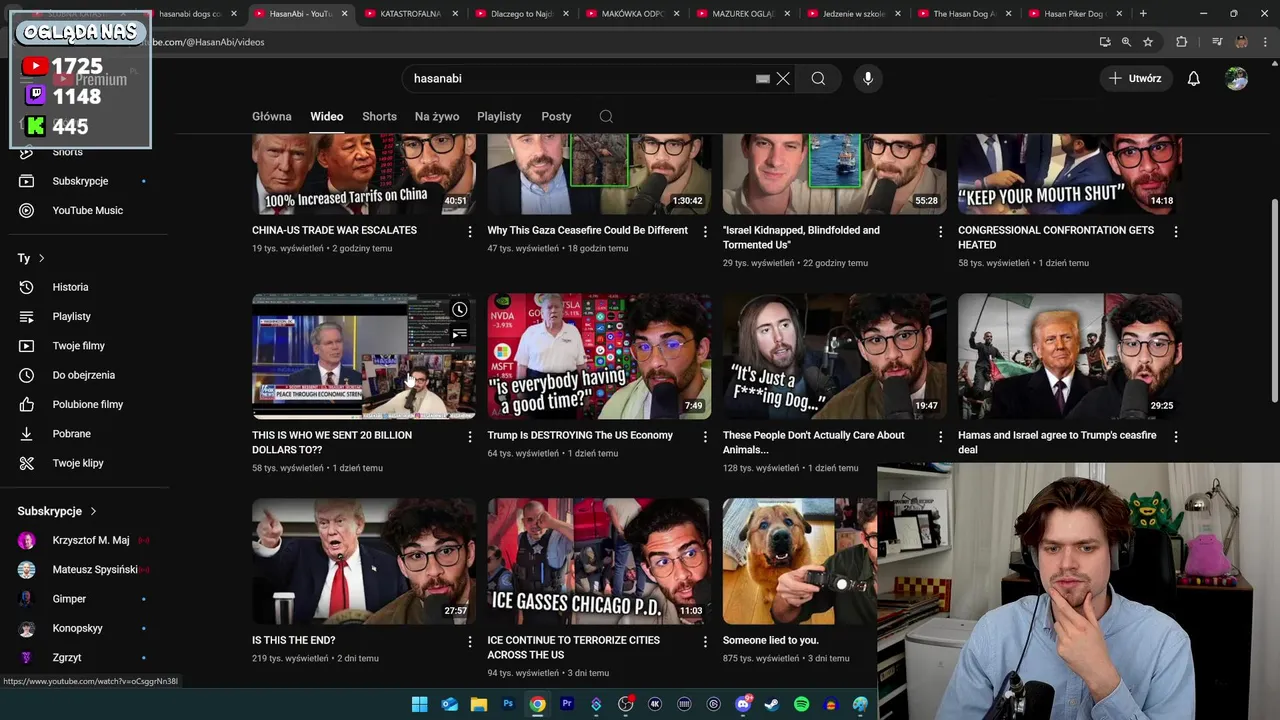This screenshot has height=720, width=1280.
Task: Add 20 BILLION video to queue
Action: click(459, 334)
